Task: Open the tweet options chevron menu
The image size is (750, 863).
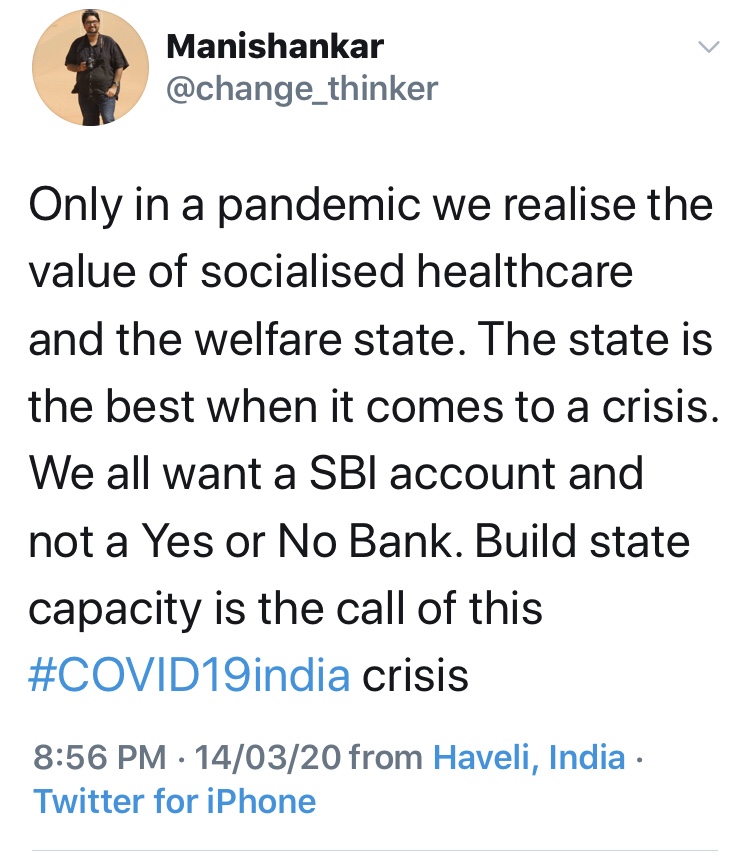Action: (x=708, y=47)
